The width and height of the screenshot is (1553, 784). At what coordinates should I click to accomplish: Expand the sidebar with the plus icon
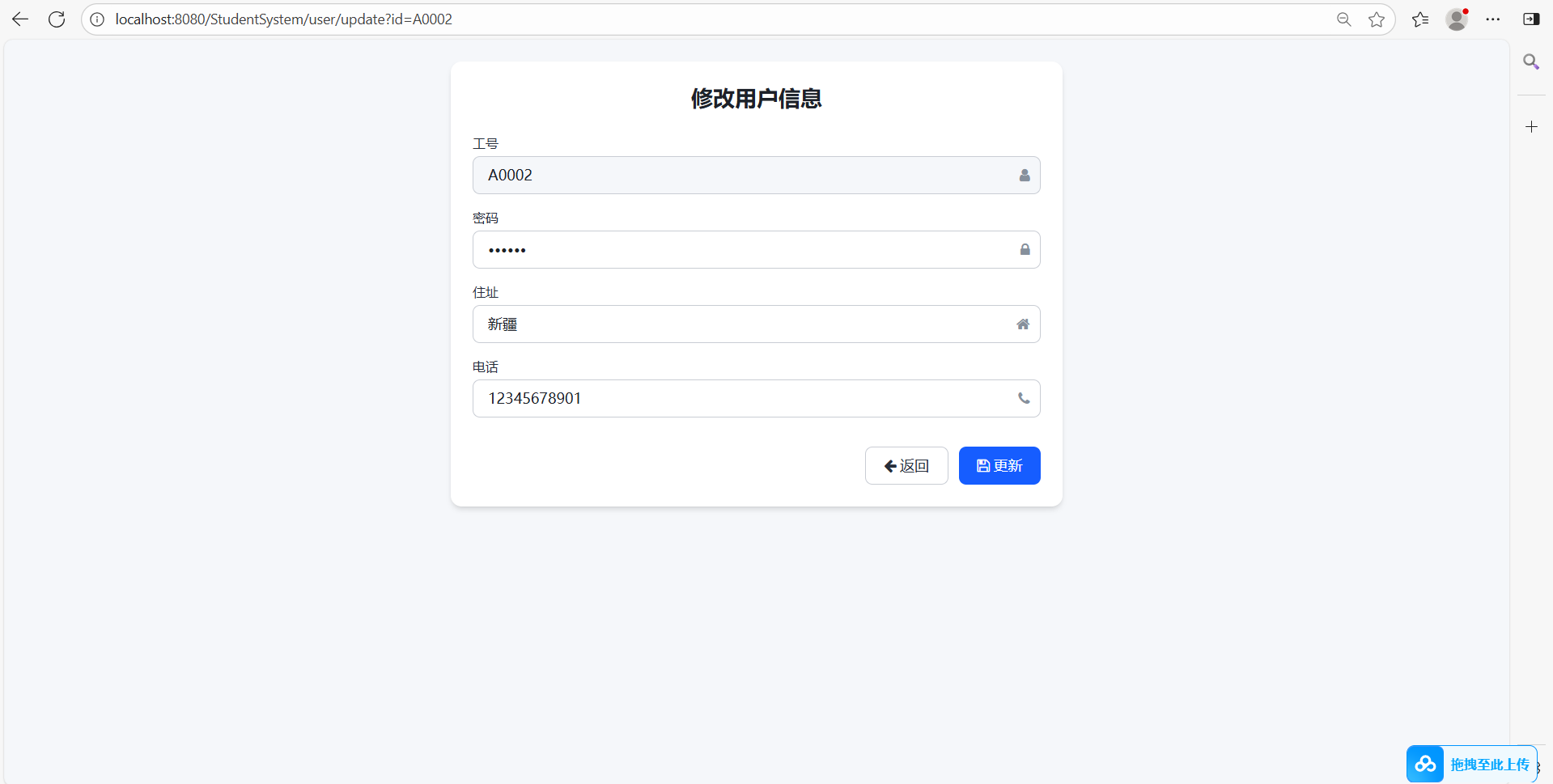pyautogui.click(x=1531, y=126)
